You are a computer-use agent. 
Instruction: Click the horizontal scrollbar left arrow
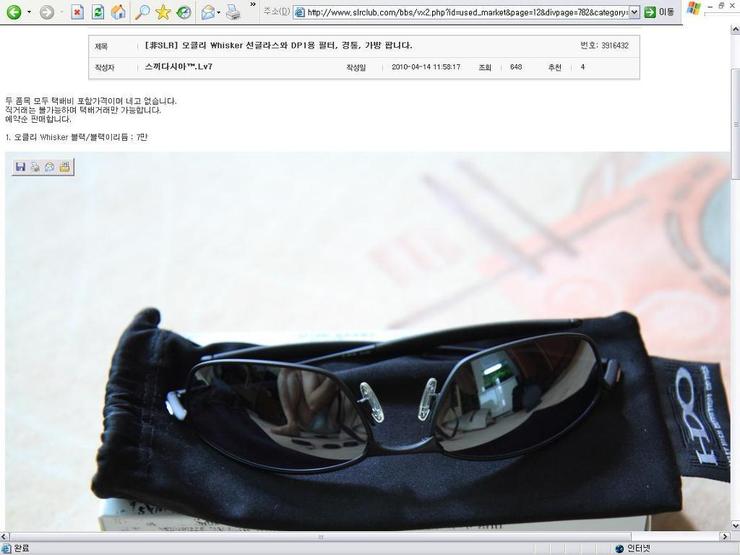click(4, 537)
